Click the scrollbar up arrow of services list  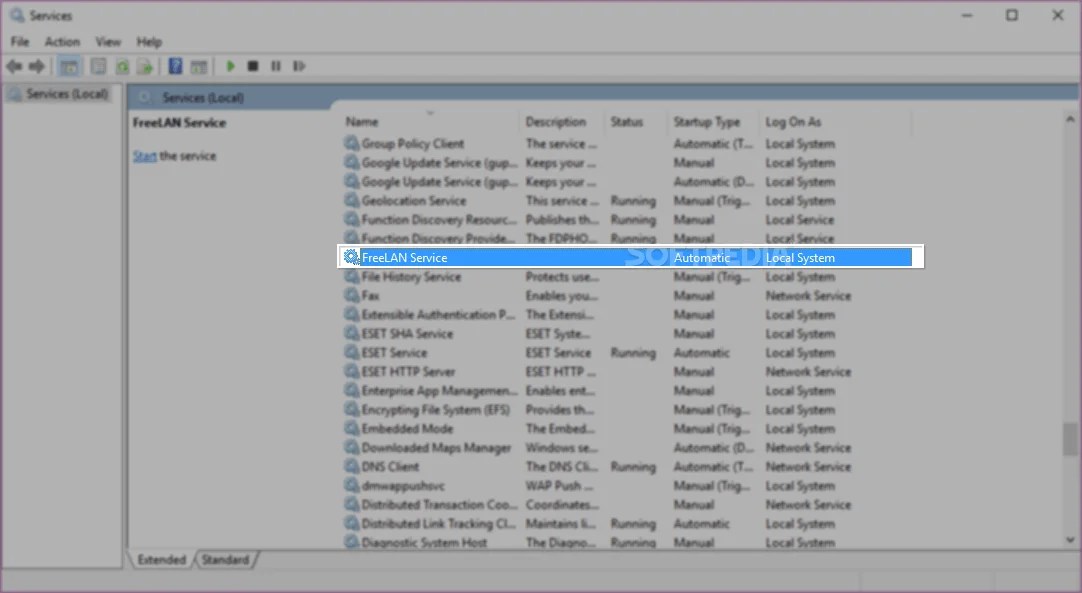[x=1070, y=120]
